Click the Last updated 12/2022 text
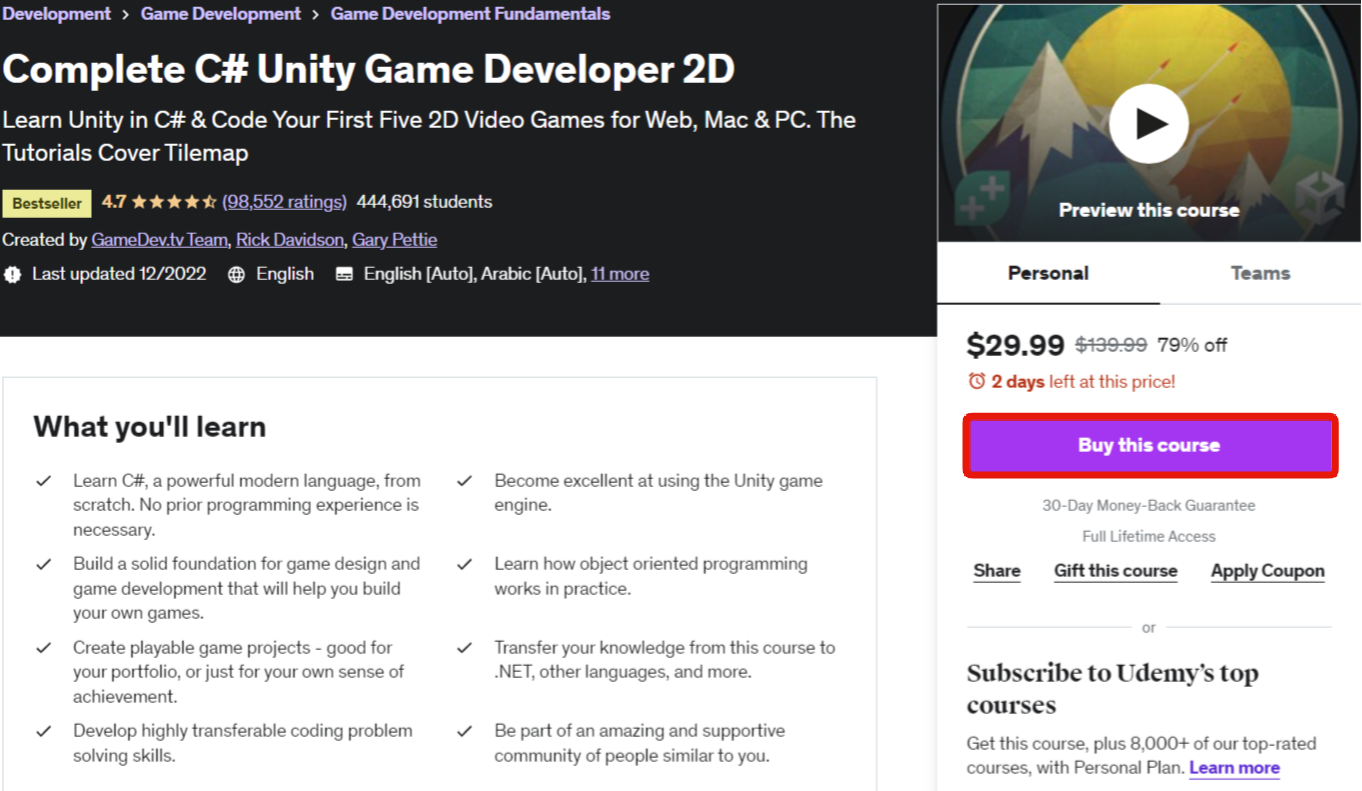 point(119,274)
